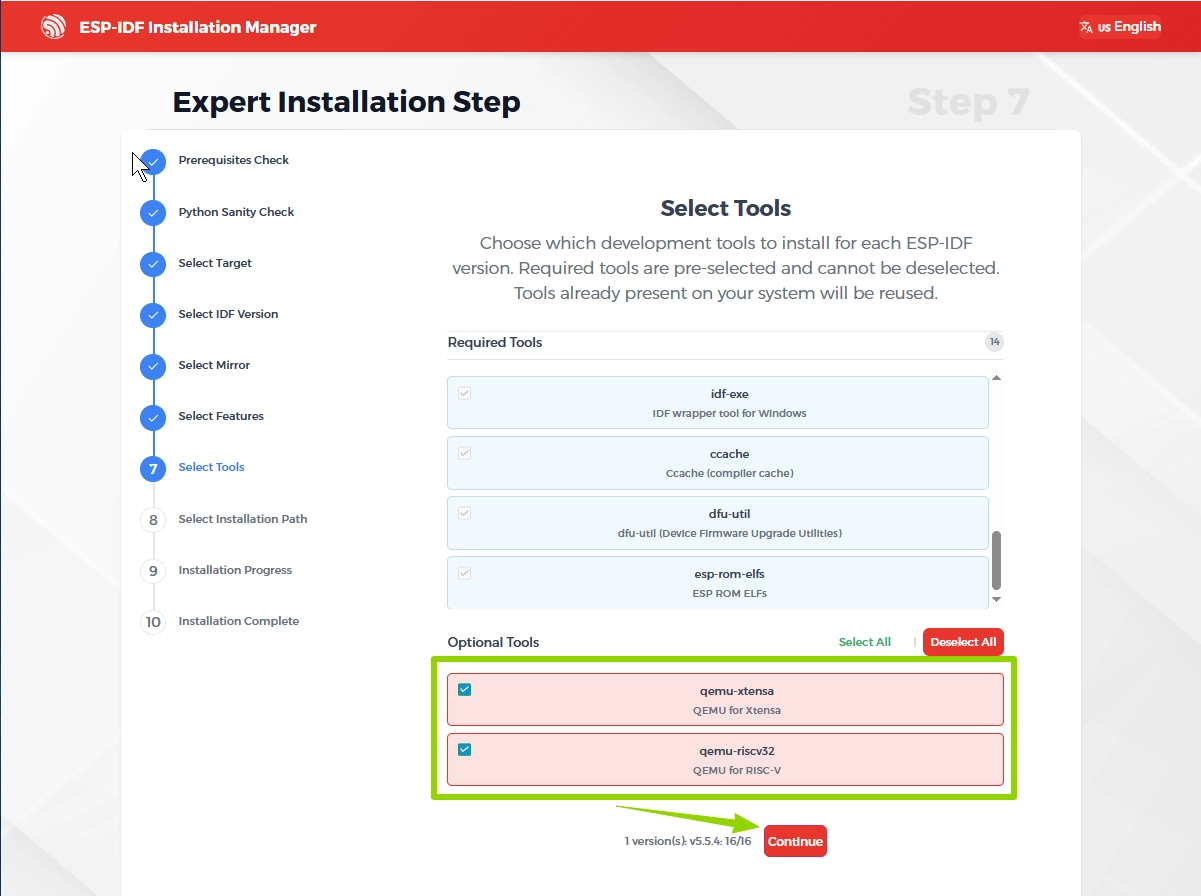
Task: Click the Installation Progress step label
Action: pos(235,570)
